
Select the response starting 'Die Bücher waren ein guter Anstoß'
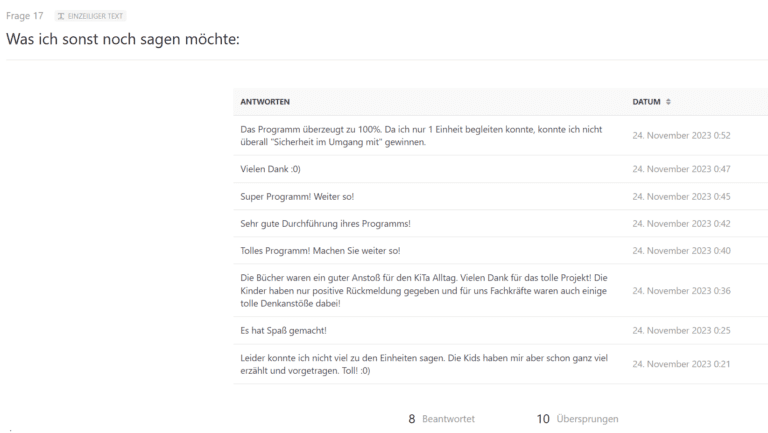pyautogui.click(x=424, y=290)
